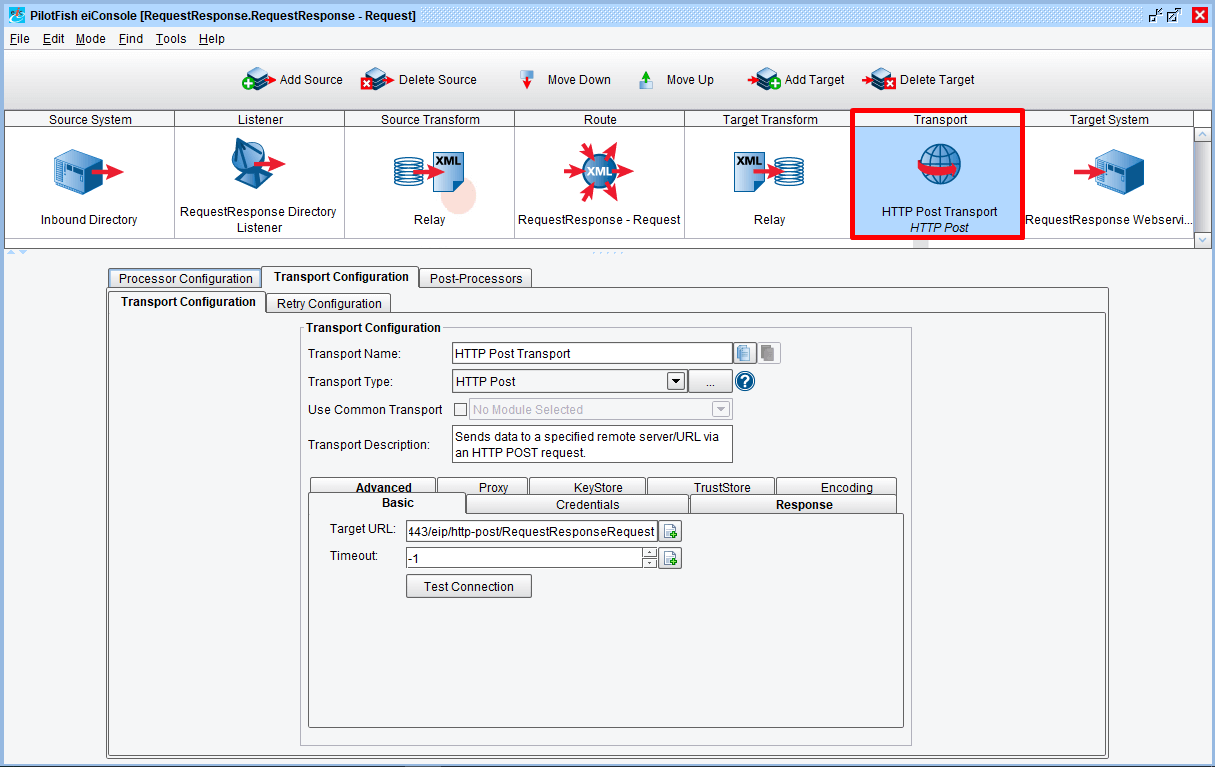Click the ellipsis button beside Transport Type
Screen dimensions: 1215x767
[709, 381]
